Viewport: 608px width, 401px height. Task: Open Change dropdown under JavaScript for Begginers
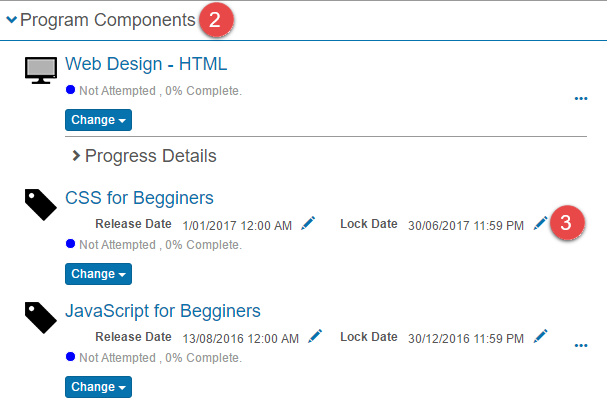coord(98,386)
